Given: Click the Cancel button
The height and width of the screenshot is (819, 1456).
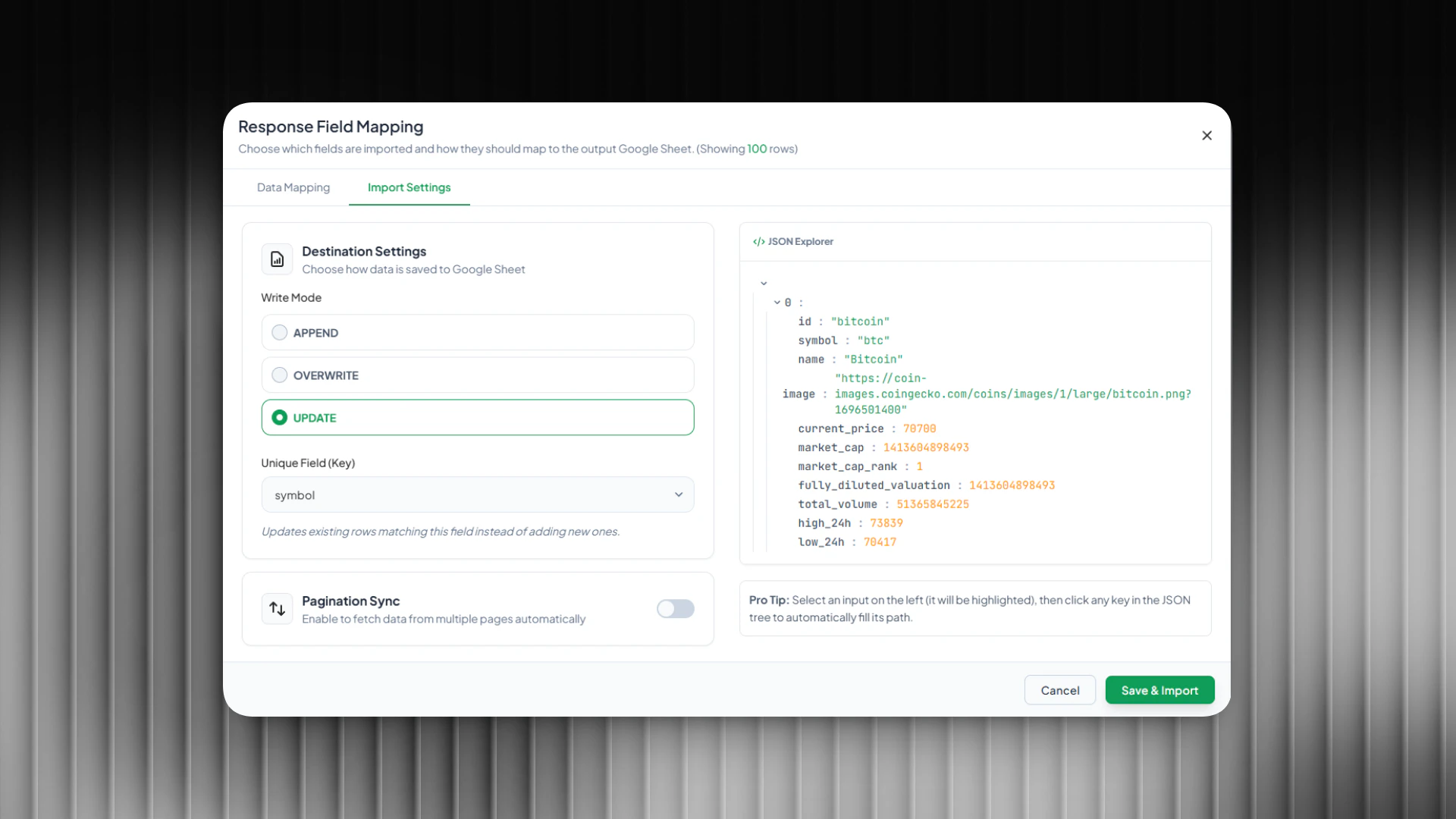Looking at the screenshot, I should point(1059,690).
